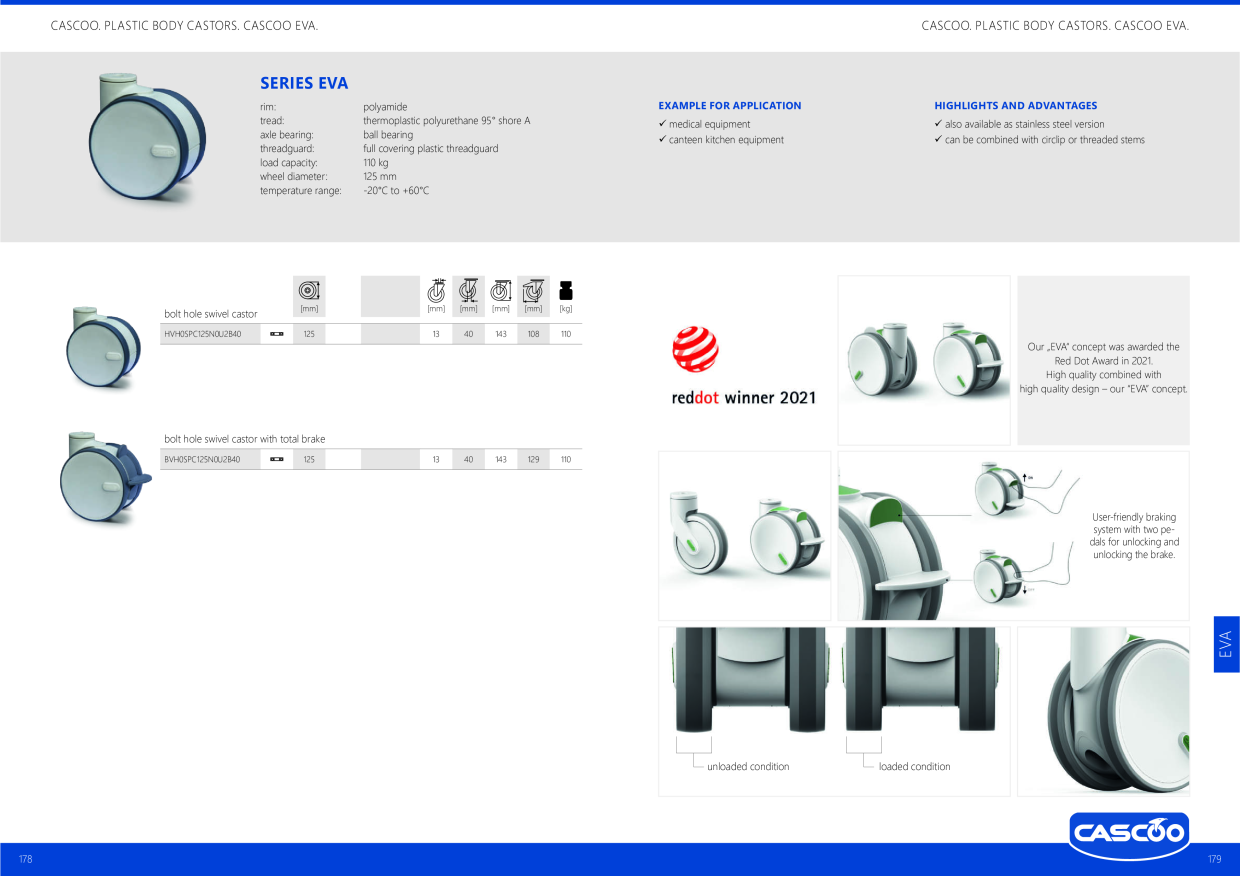The image size is (1240, 876).
Task: Click the user-friendly braking system description
Action: tap(1135, 536)
